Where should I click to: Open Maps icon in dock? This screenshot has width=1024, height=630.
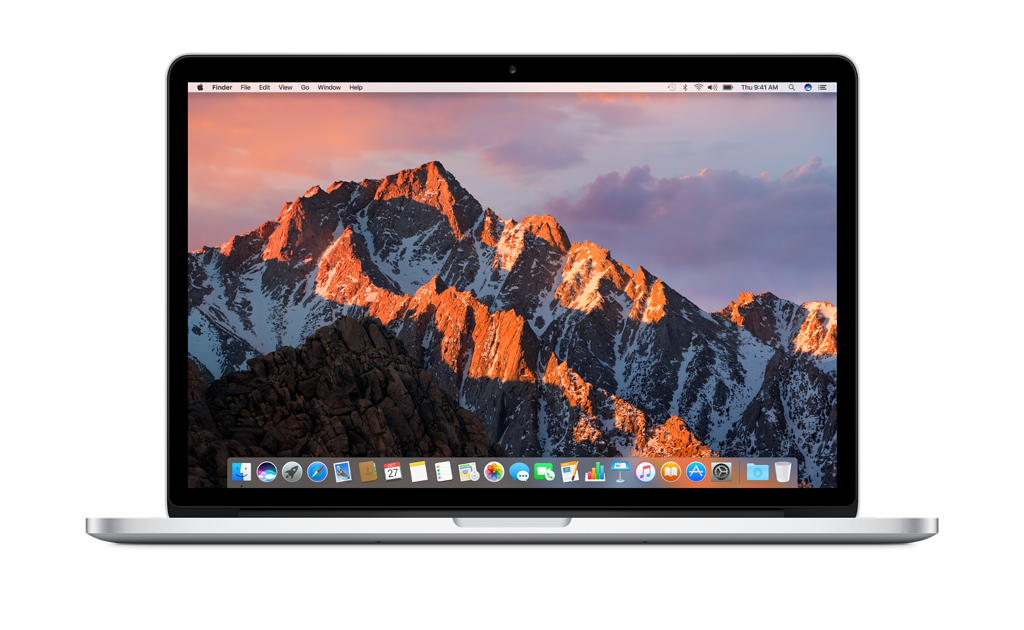[x=468, y=471]
